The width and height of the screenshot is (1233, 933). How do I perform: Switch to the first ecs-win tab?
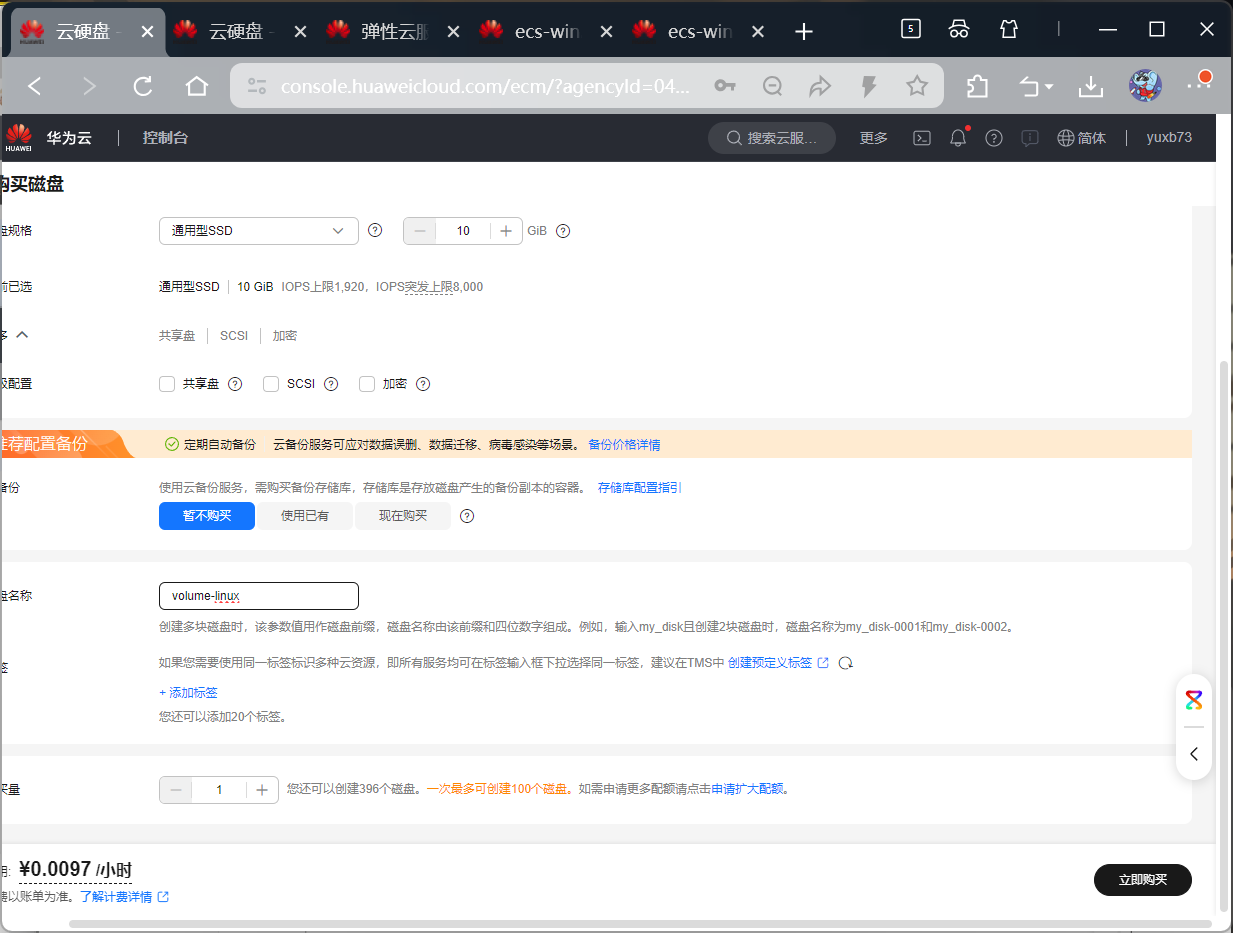[x=547, y=32]
